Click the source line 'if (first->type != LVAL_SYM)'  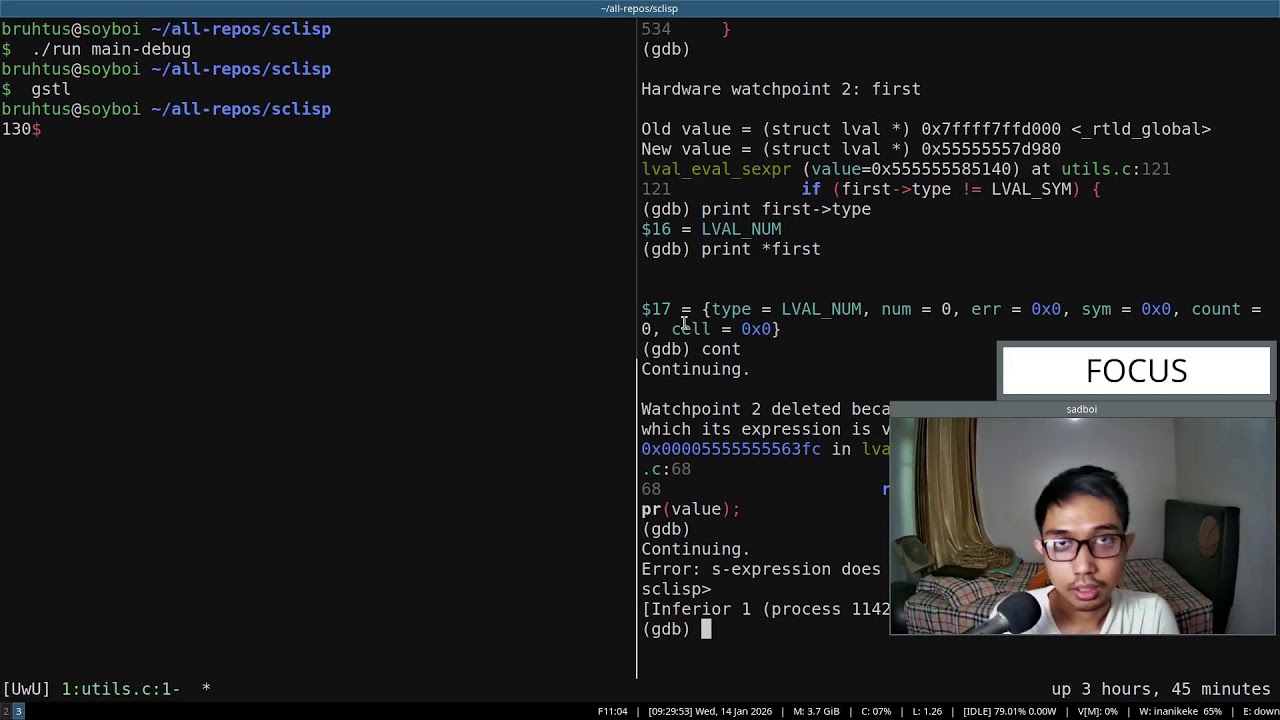coord(951,189)
